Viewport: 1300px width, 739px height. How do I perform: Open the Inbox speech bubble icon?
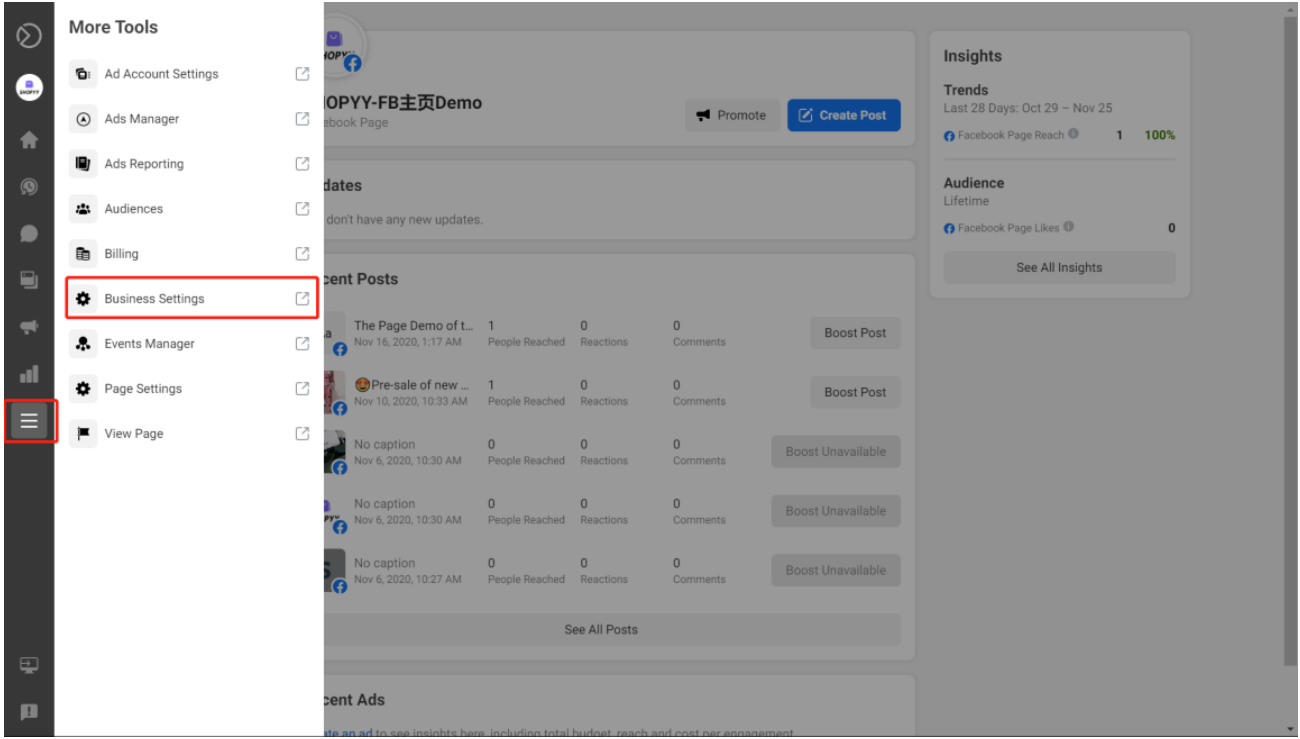click(x=29, y=233)
